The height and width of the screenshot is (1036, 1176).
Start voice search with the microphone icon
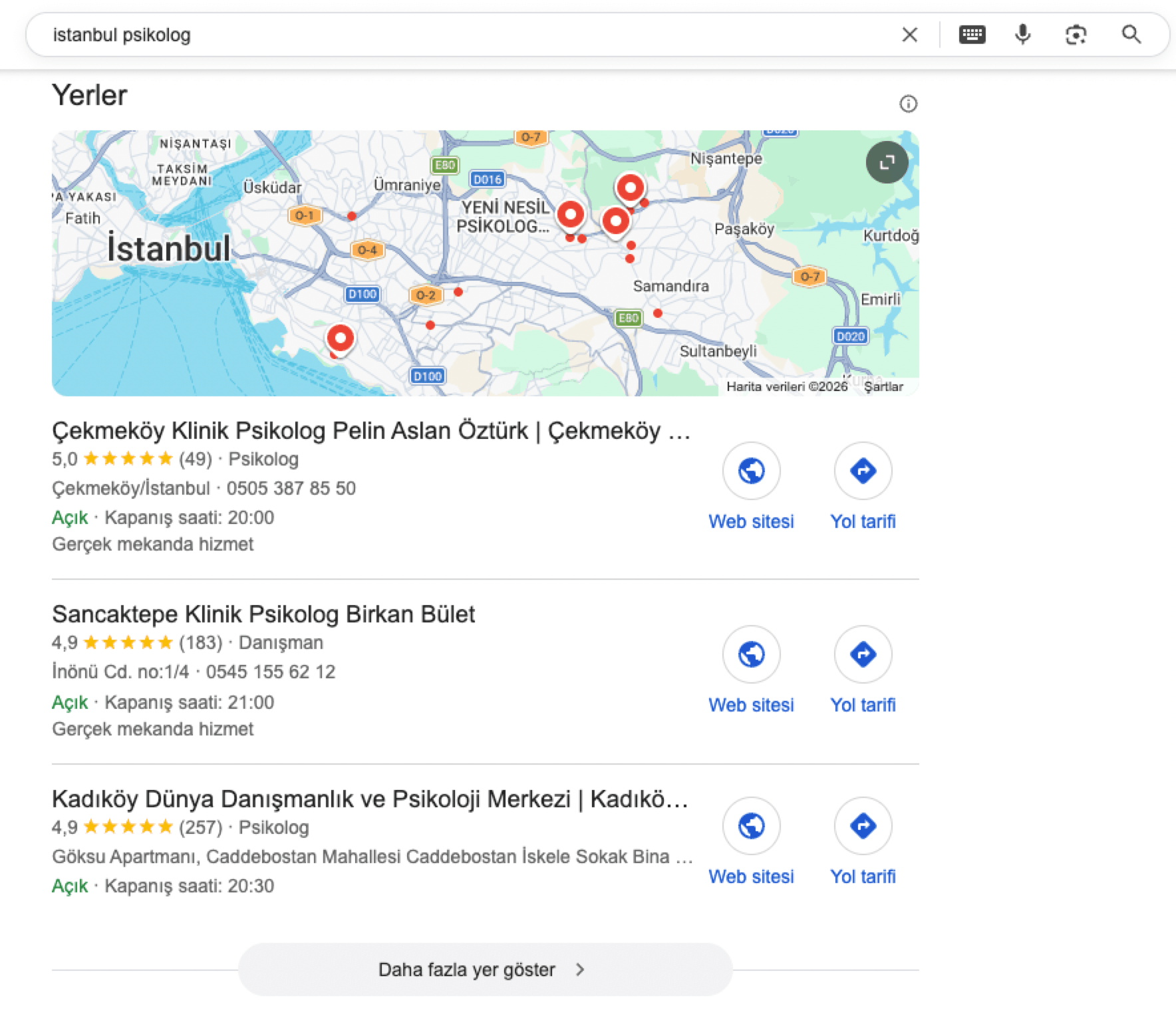click(x=1023, y=35)
